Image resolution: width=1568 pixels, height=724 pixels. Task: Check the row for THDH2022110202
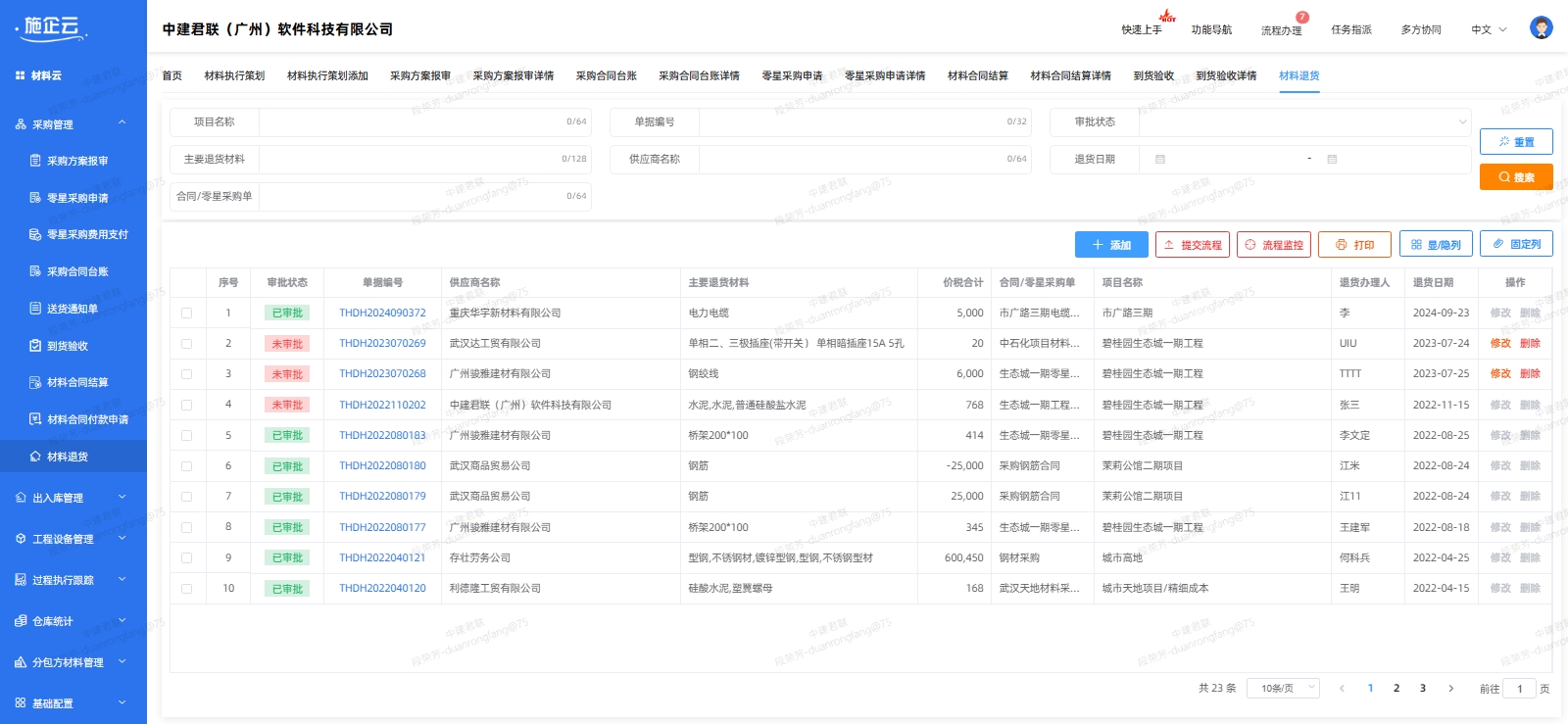click(186, 405)
